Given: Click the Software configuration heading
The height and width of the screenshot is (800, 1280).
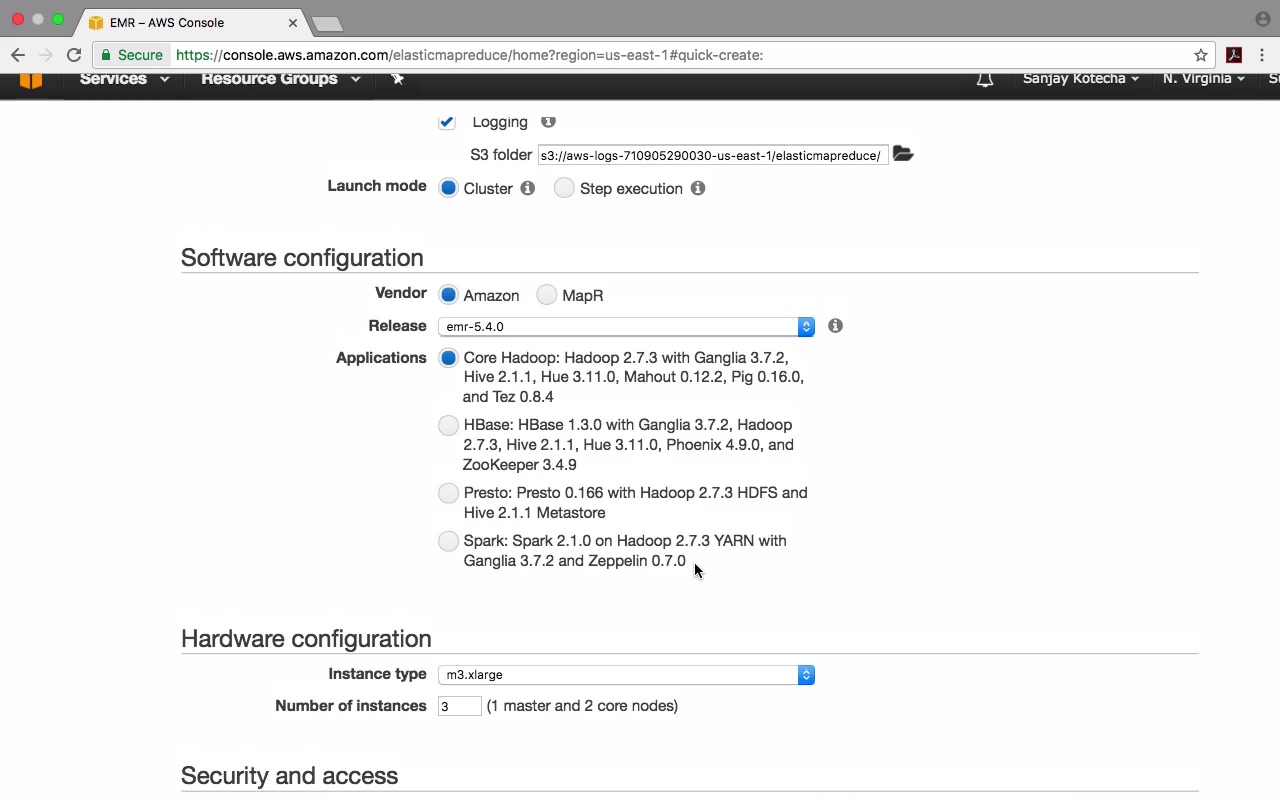Looking at the screenshot, I should pos(302,258).
